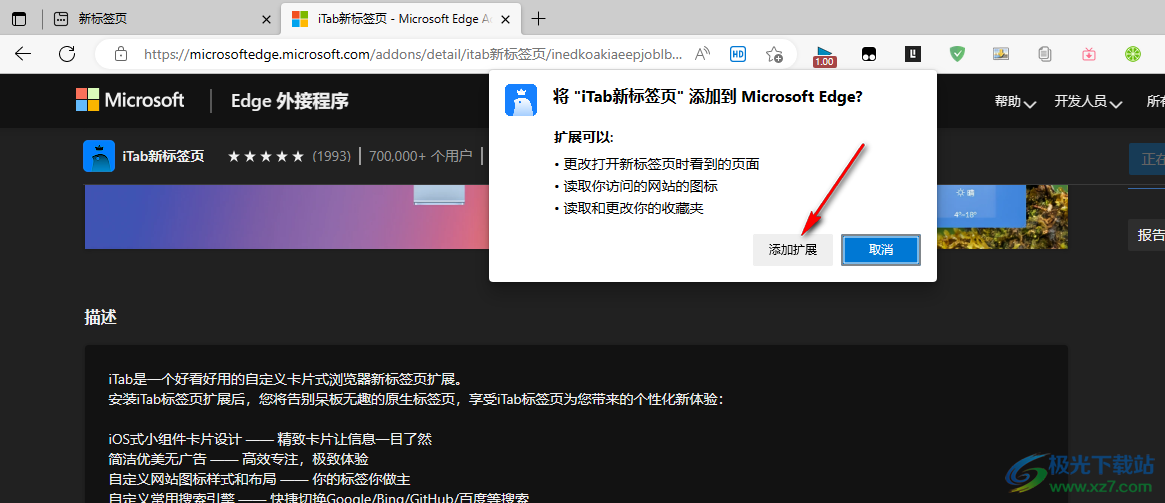Click the Cancel button in the dialog

[880, 250]
